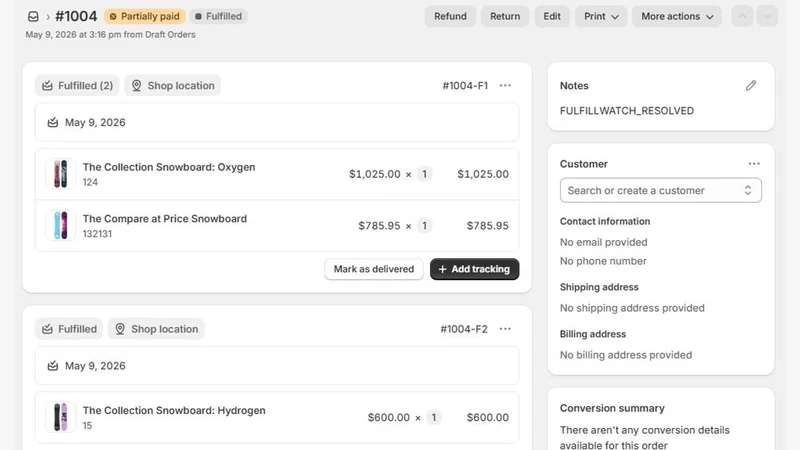Click Shop location badge in #1004-F2 card
The image size is (800, 450).
click(156, 329)
